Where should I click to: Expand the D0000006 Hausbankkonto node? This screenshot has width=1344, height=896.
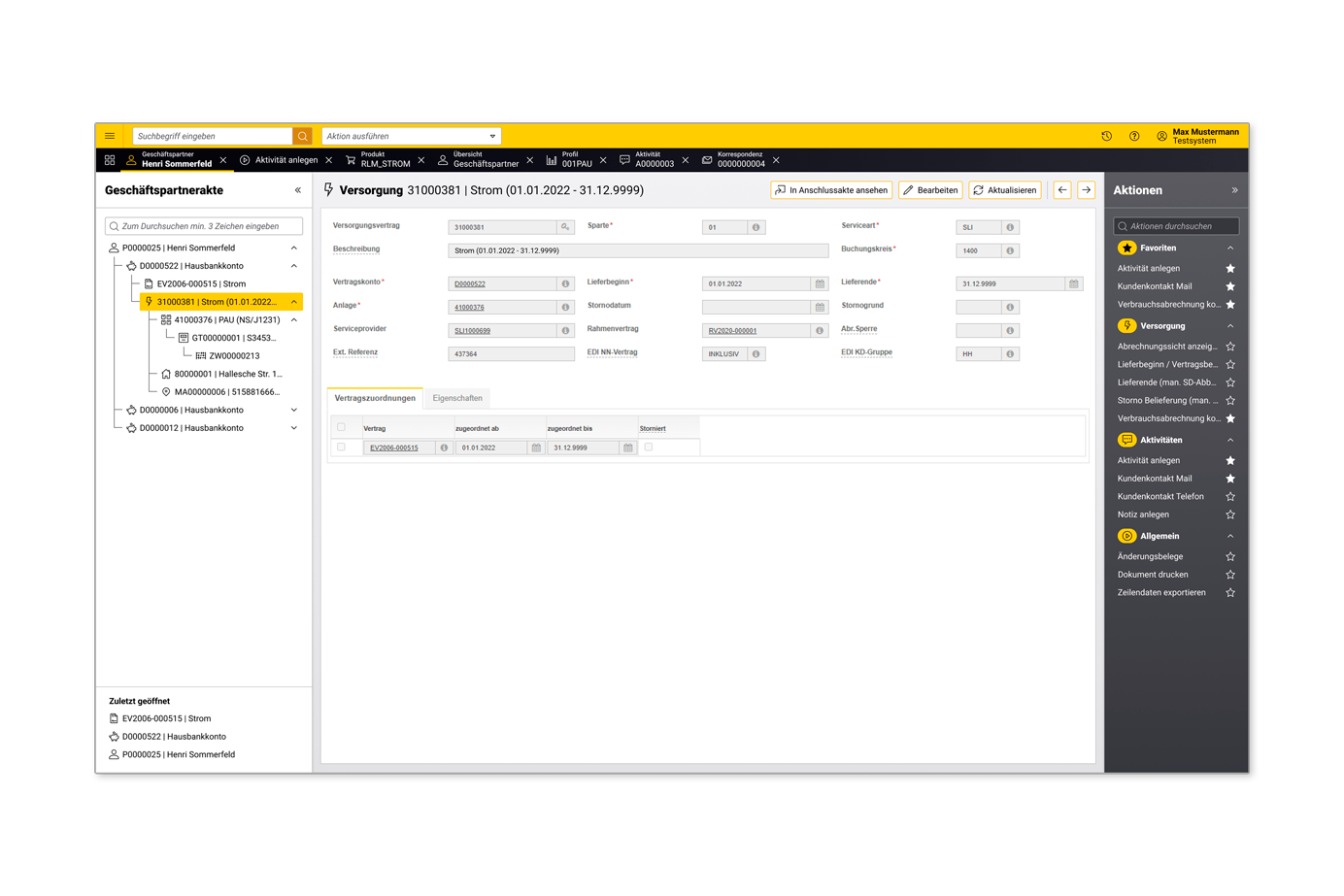coord(294,410)
